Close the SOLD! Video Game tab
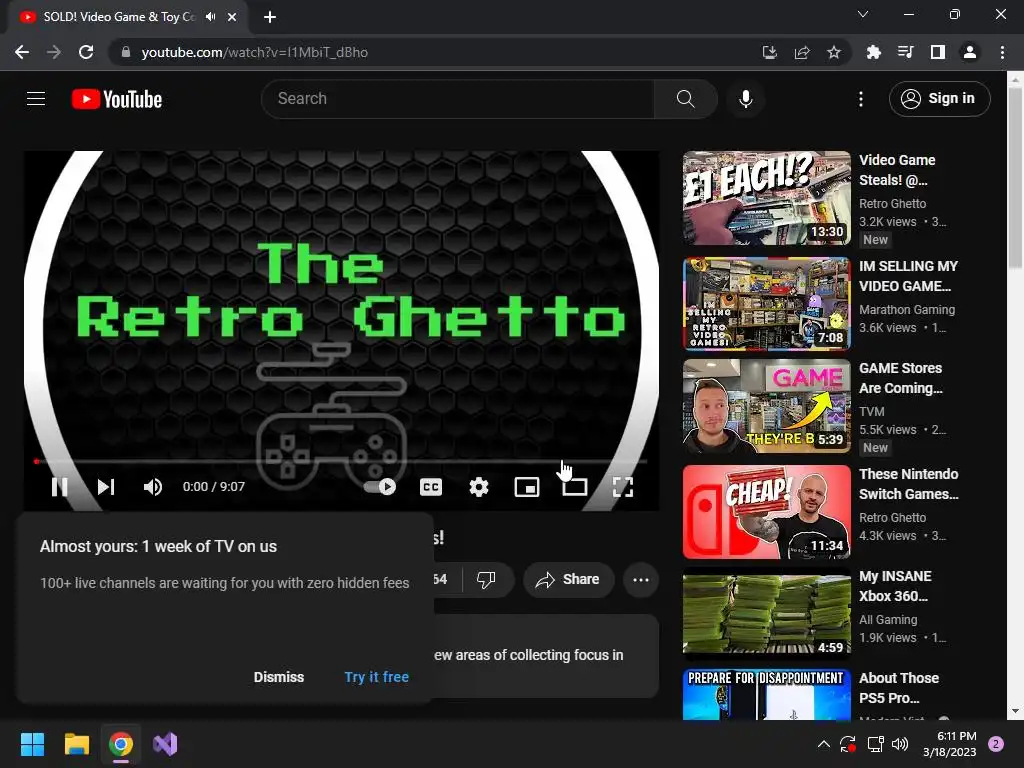The height and width of the screenshot is (768, 1024). coord(232,17)
